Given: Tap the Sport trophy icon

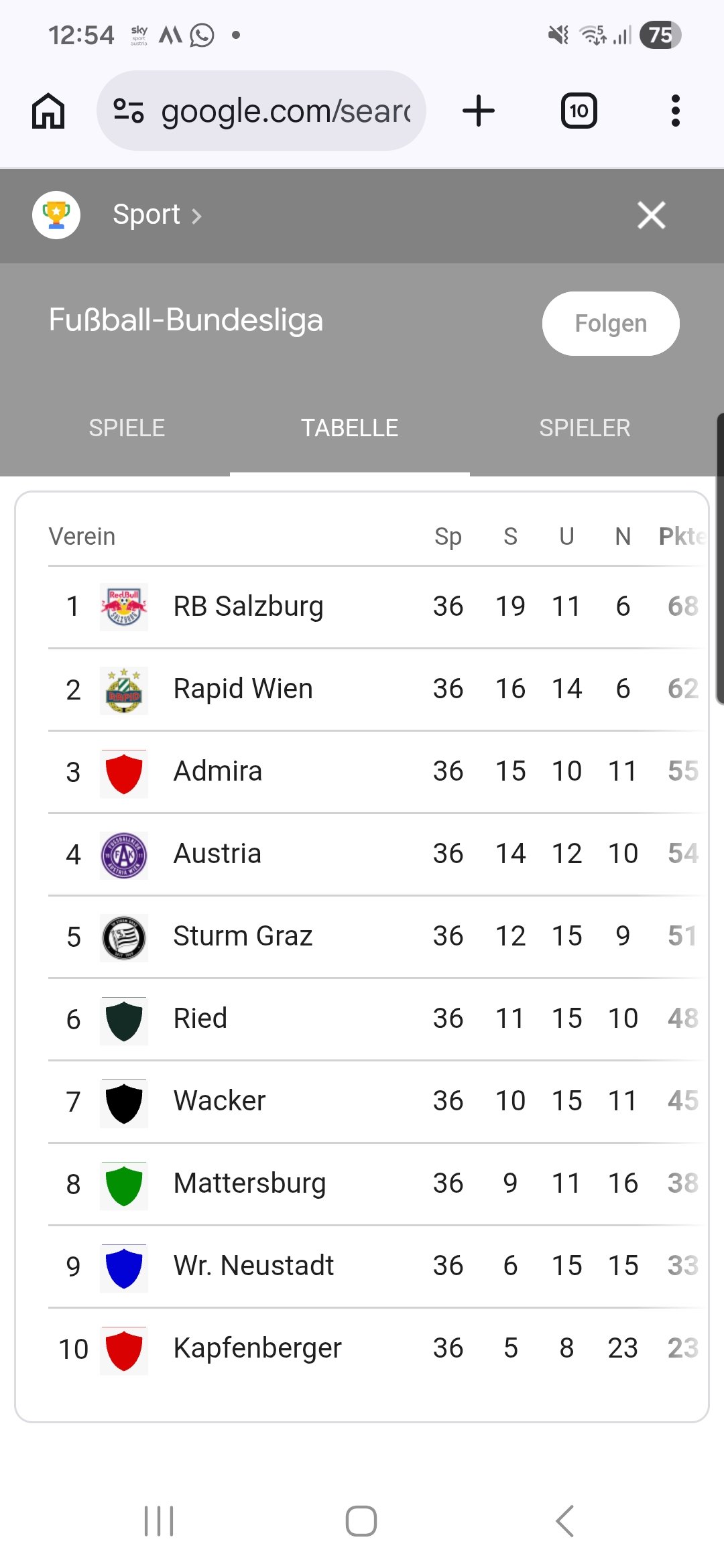Looking at the screenshot, I should coord(56,215).
